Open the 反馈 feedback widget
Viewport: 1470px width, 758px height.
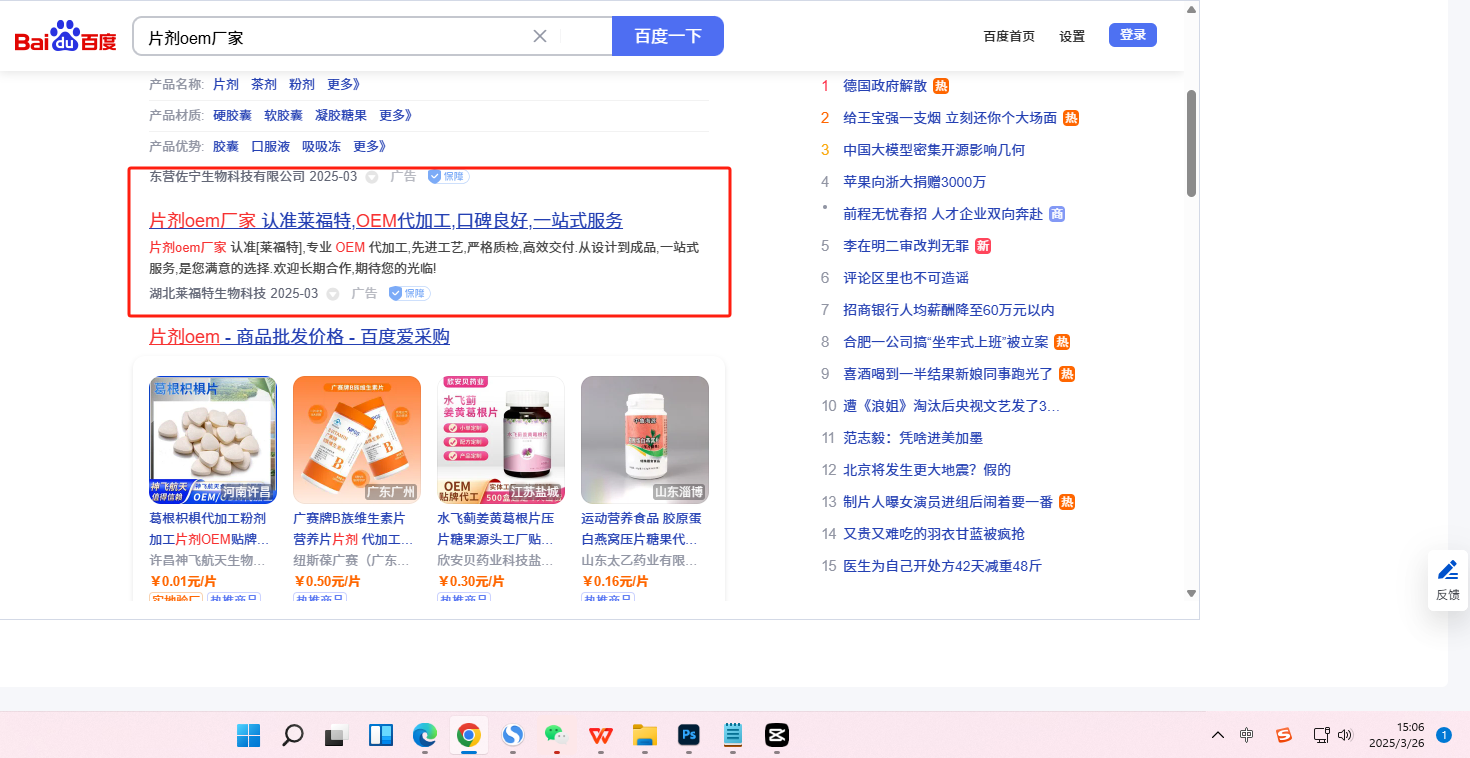pyautogui.click(x=1448, y=580)
